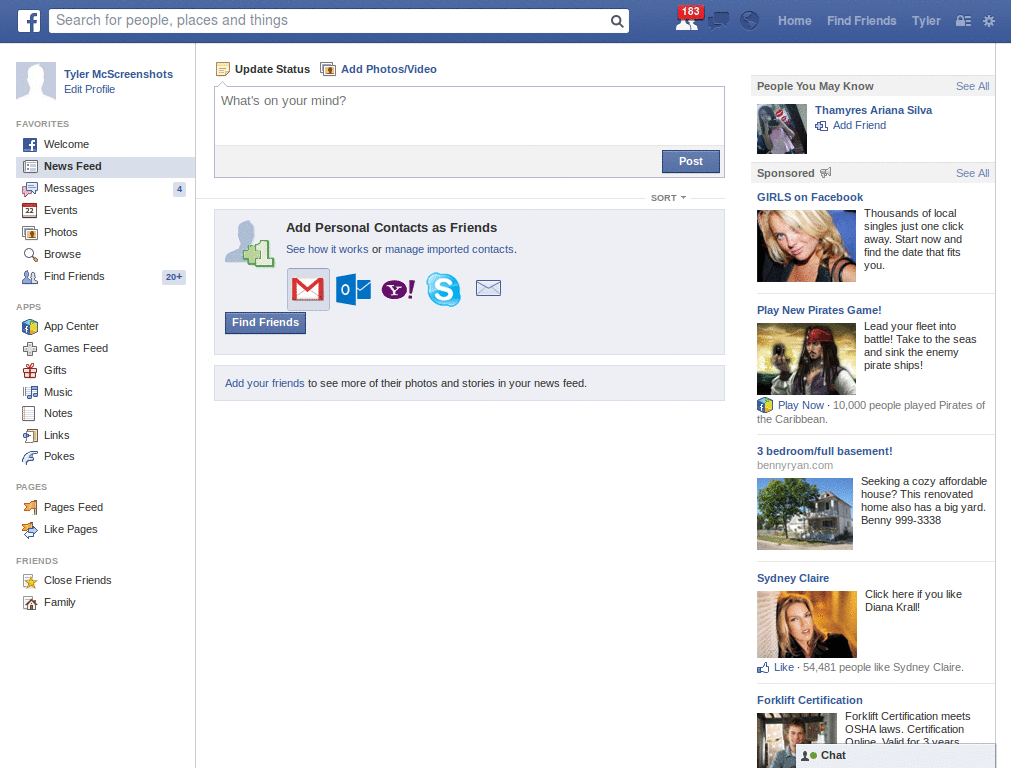Click the Pokes hand icon
The image size is (1024, 768).
29,457
